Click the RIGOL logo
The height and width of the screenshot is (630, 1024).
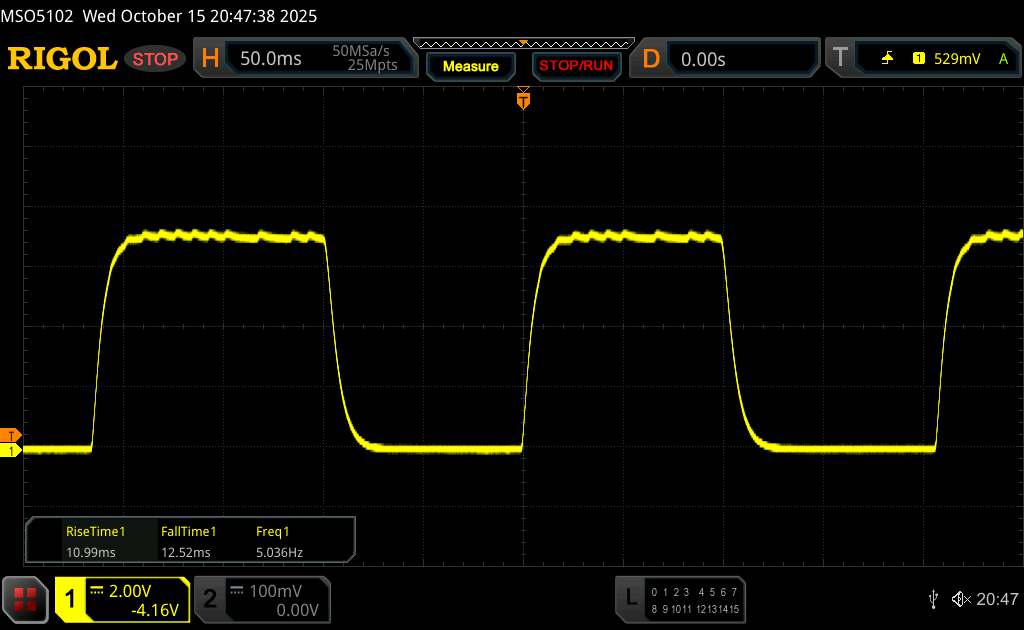point(62,59)
